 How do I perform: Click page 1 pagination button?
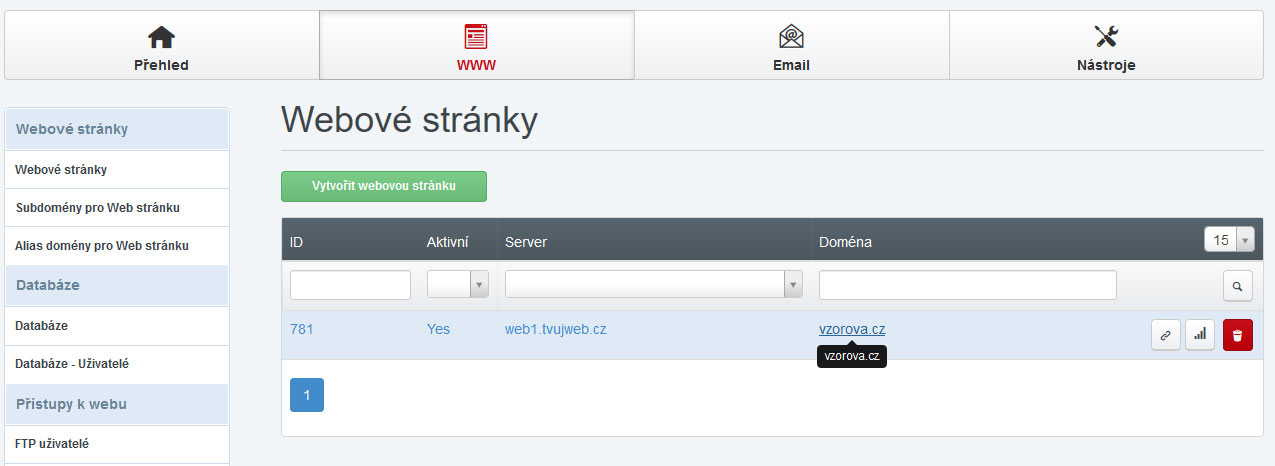click(x=307, y=395)
